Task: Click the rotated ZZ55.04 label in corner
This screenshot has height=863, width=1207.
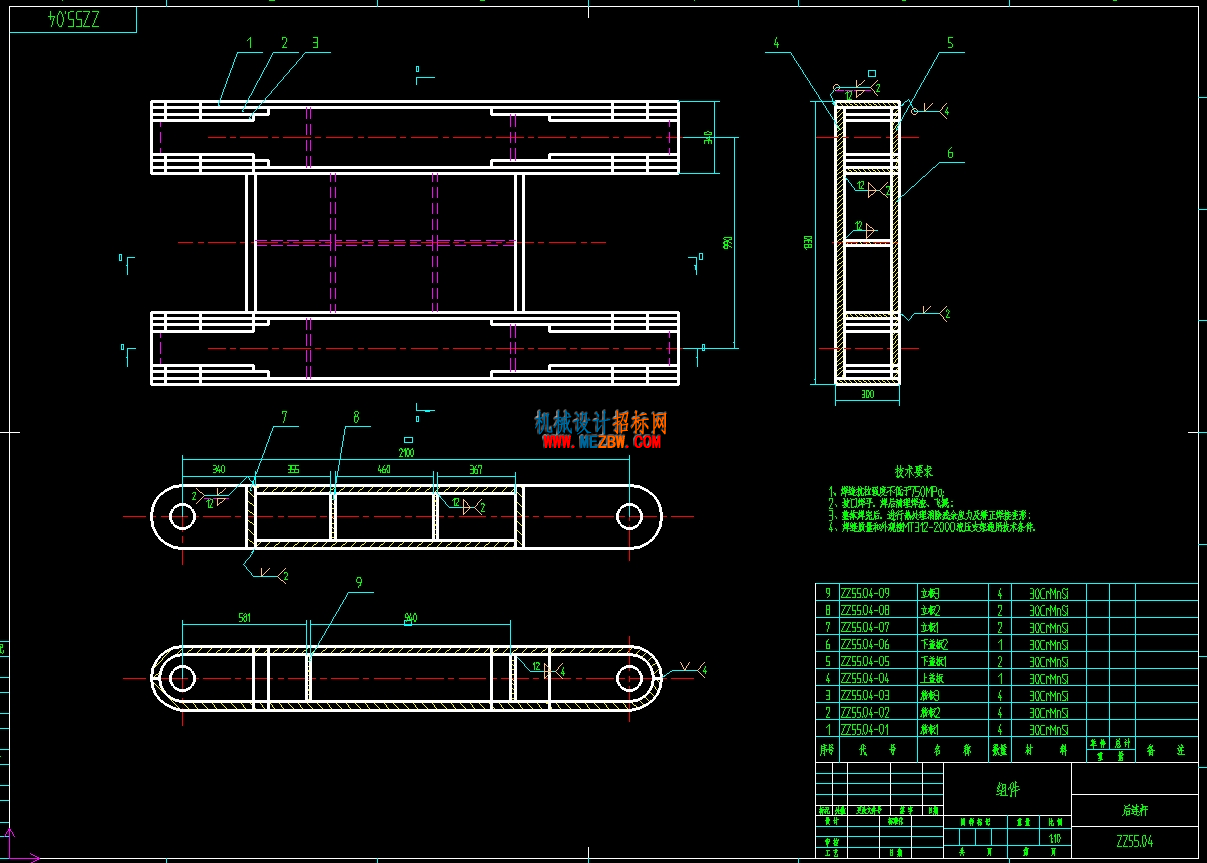Action: pyautogui.click(x=76, y=19)
